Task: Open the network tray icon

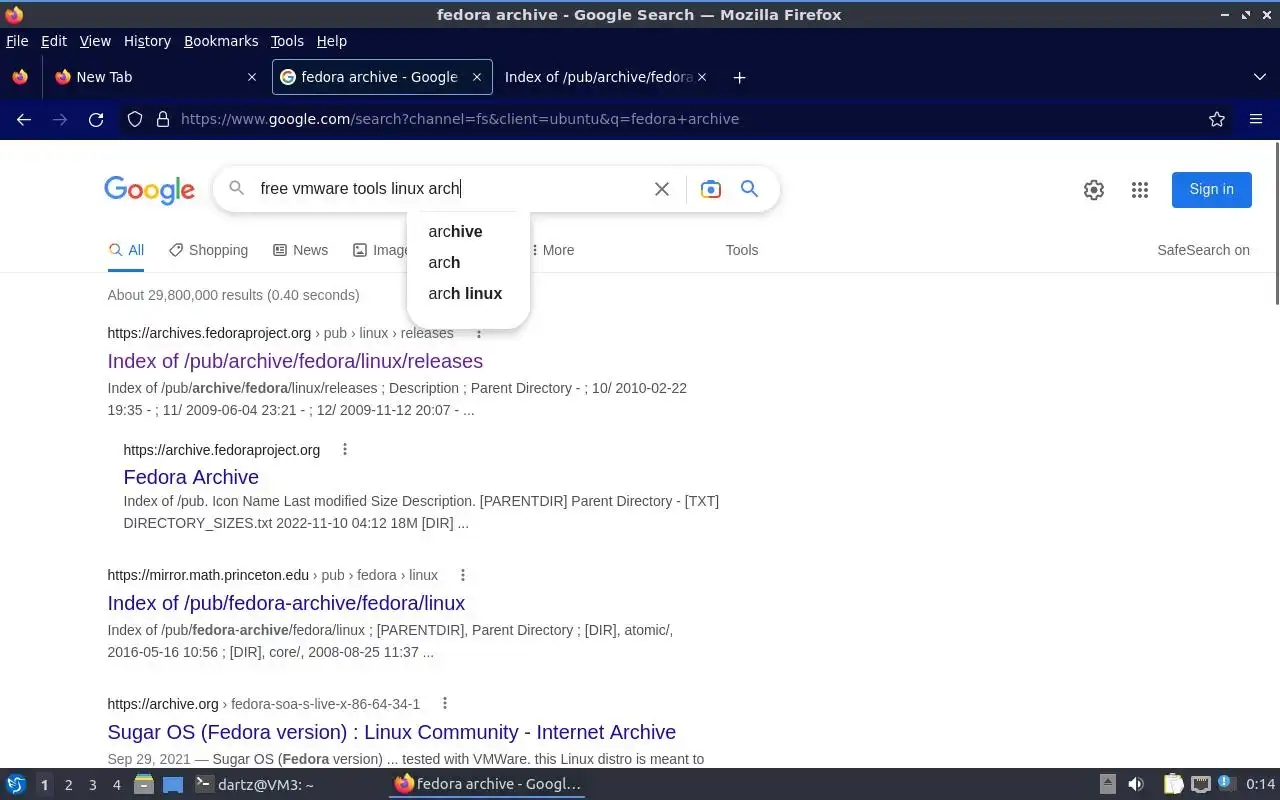Action: point(1201,785)
